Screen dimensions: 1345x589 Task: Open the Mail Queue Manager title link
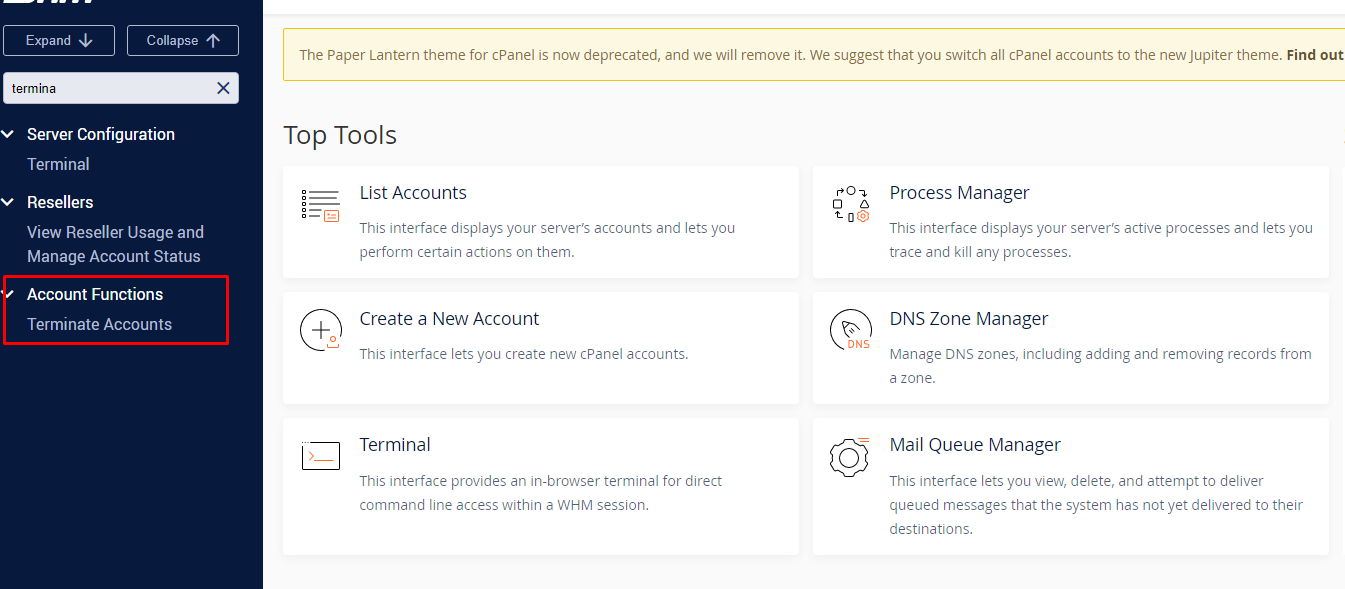coord(975,445)
